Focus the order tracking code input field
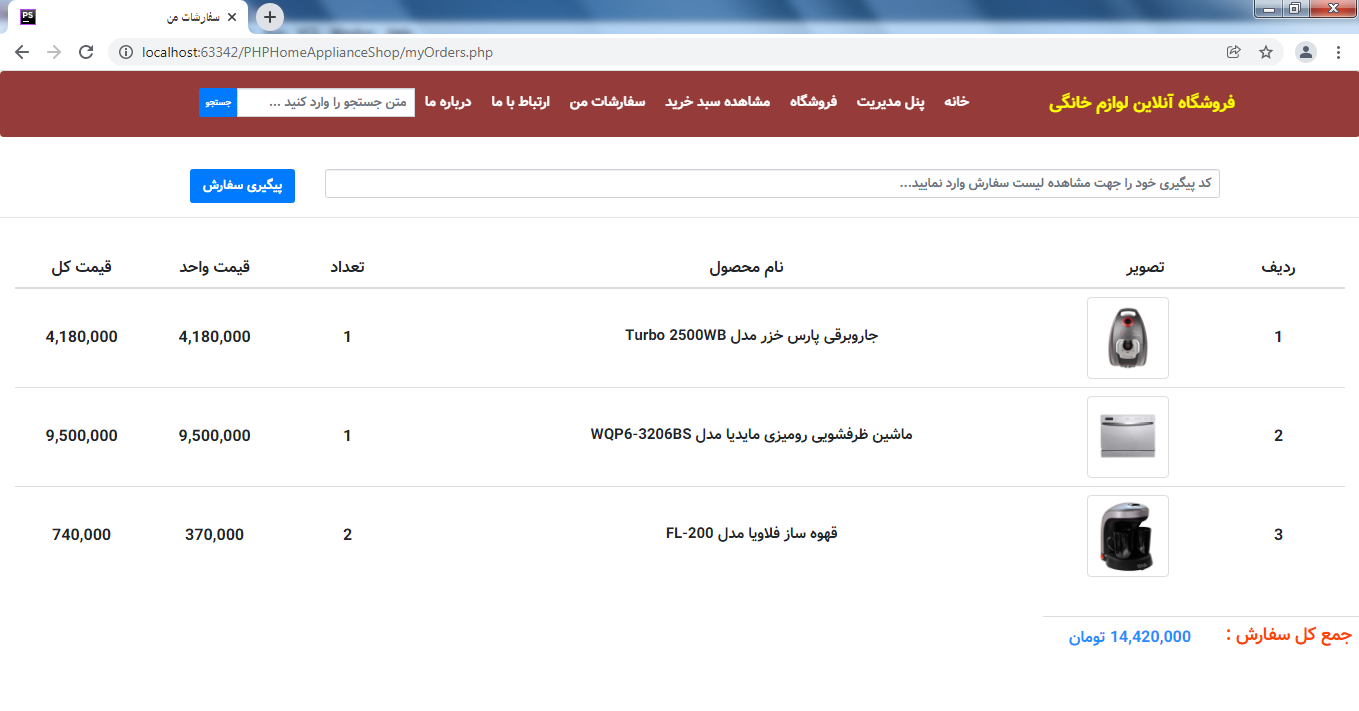Viewport: 1359px width, 711px height. tap(772, 184)
